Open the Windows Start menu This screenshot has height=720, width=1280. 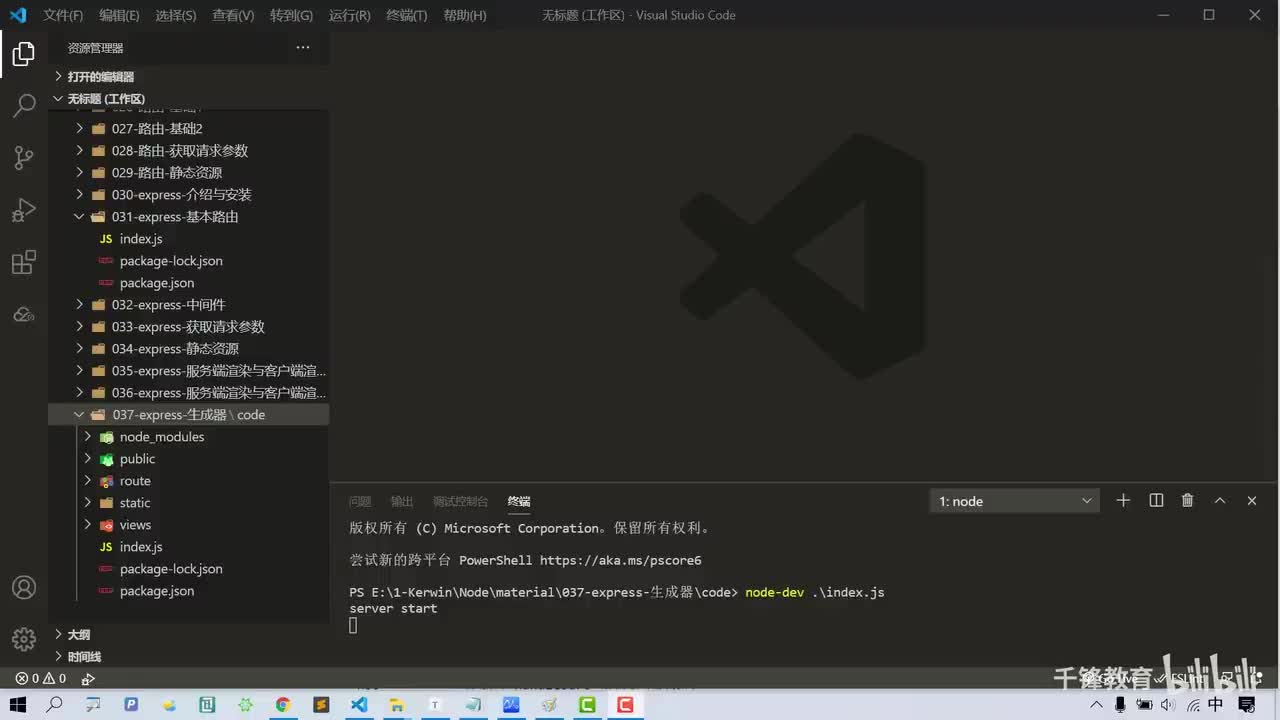(x=18, y=705)
